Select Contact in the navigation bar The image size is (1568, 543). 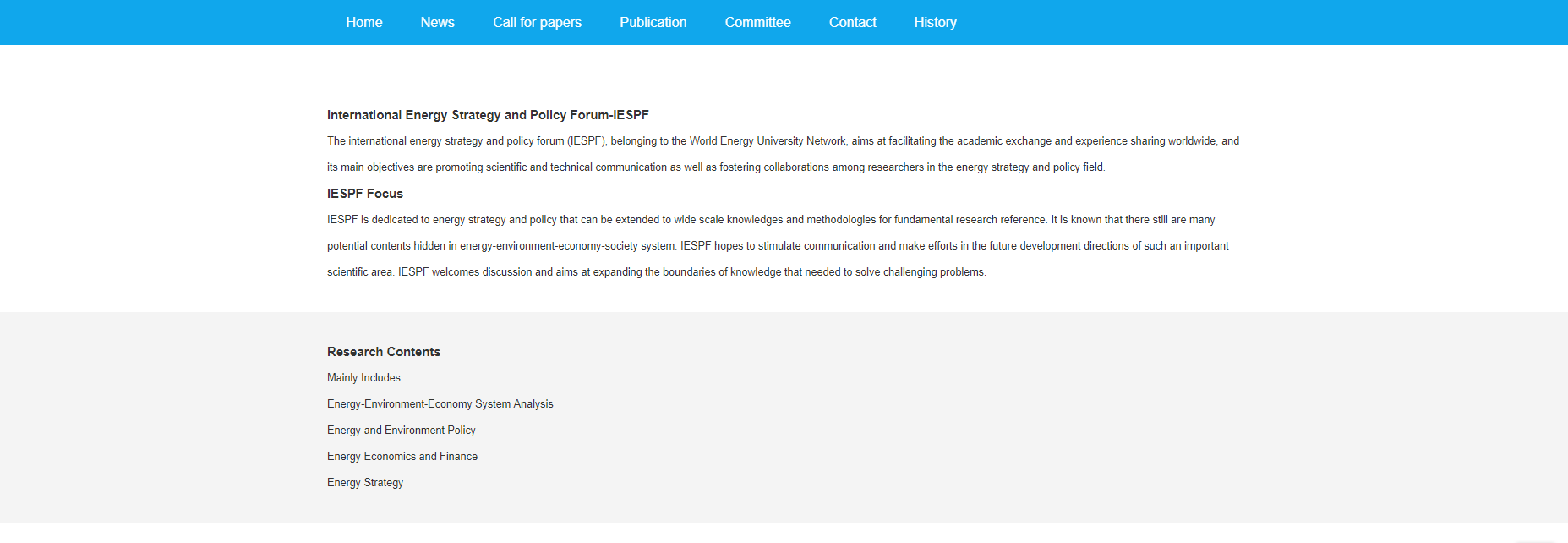tap(852, 23)
